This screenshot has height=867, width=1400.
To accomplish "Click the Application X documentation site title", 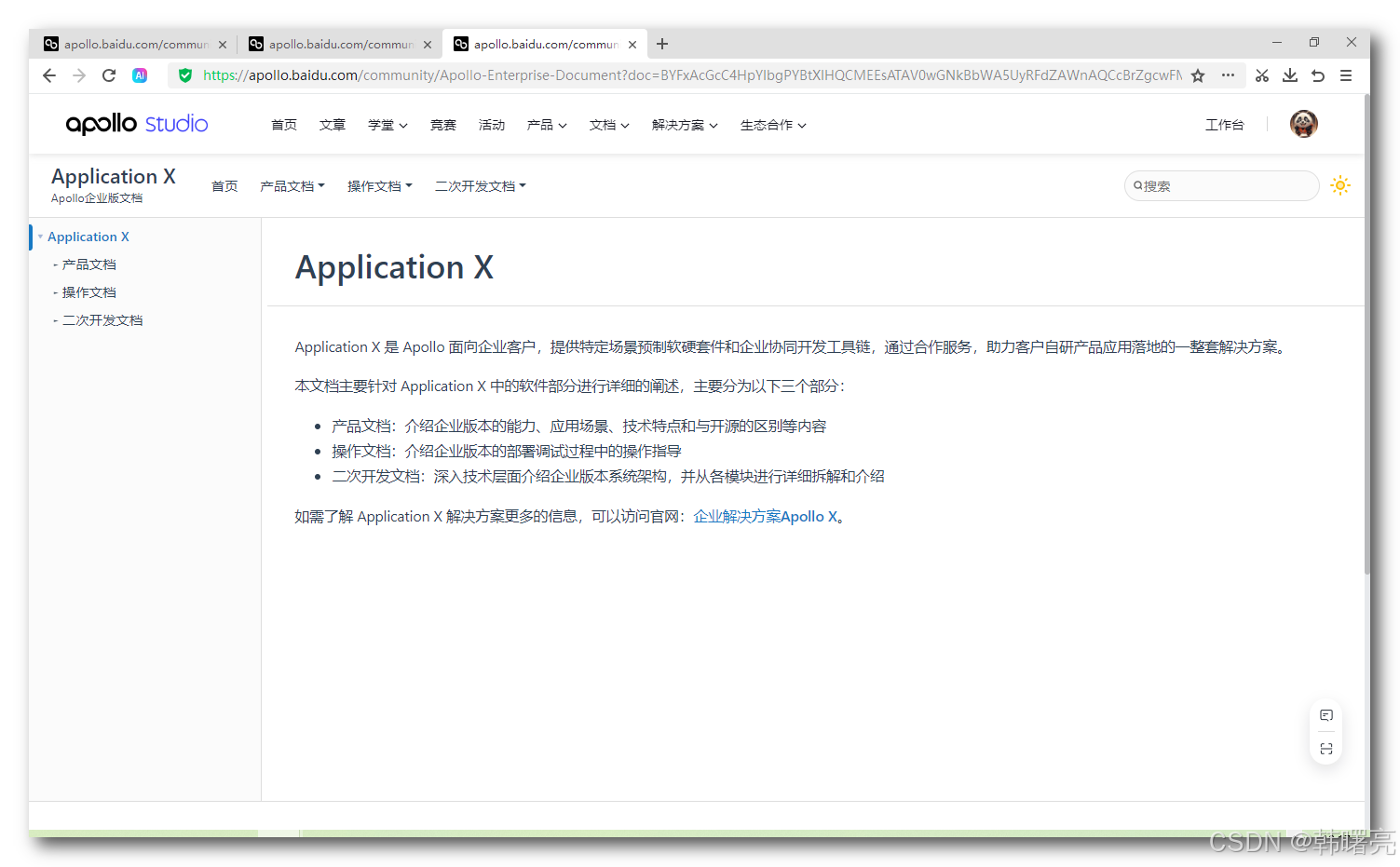I will [114, 177].
